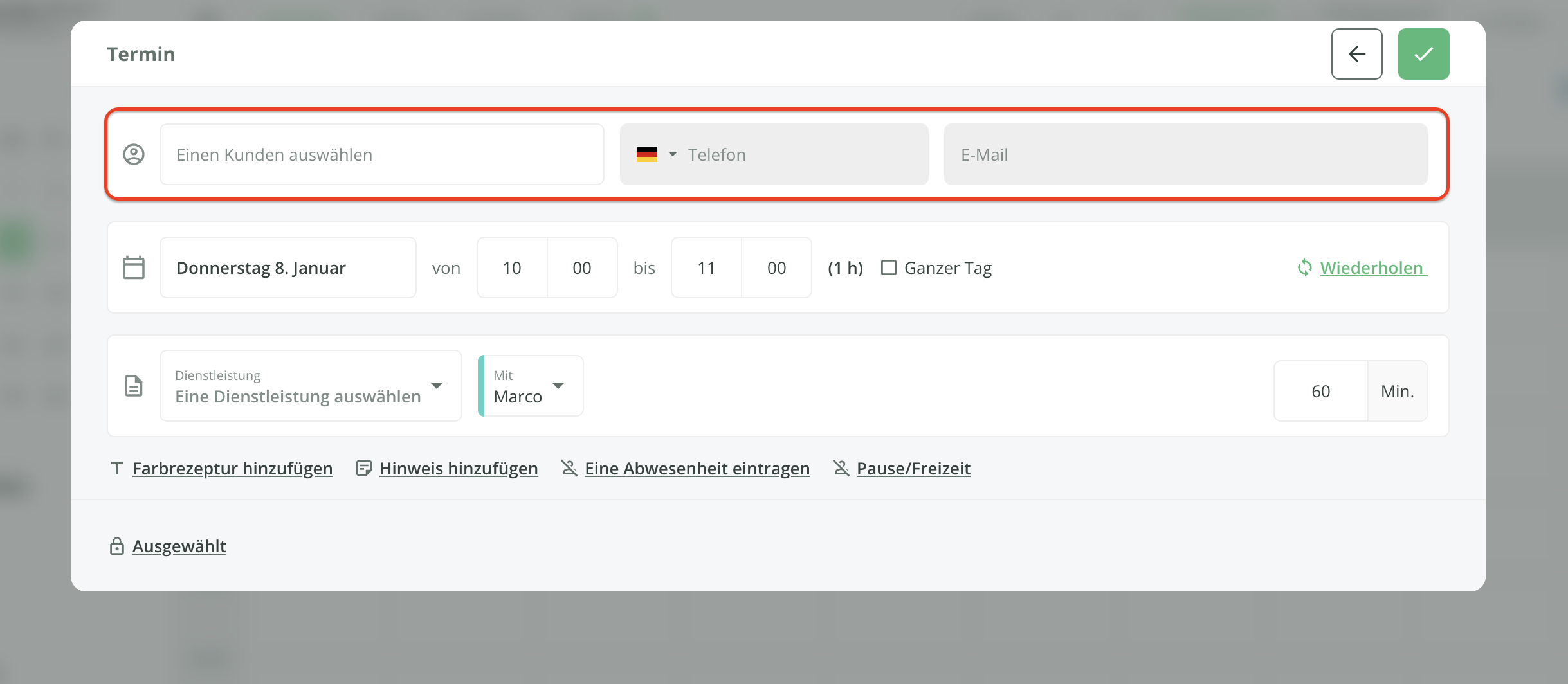Click the repeat arrows icon

coord(1304,267)
